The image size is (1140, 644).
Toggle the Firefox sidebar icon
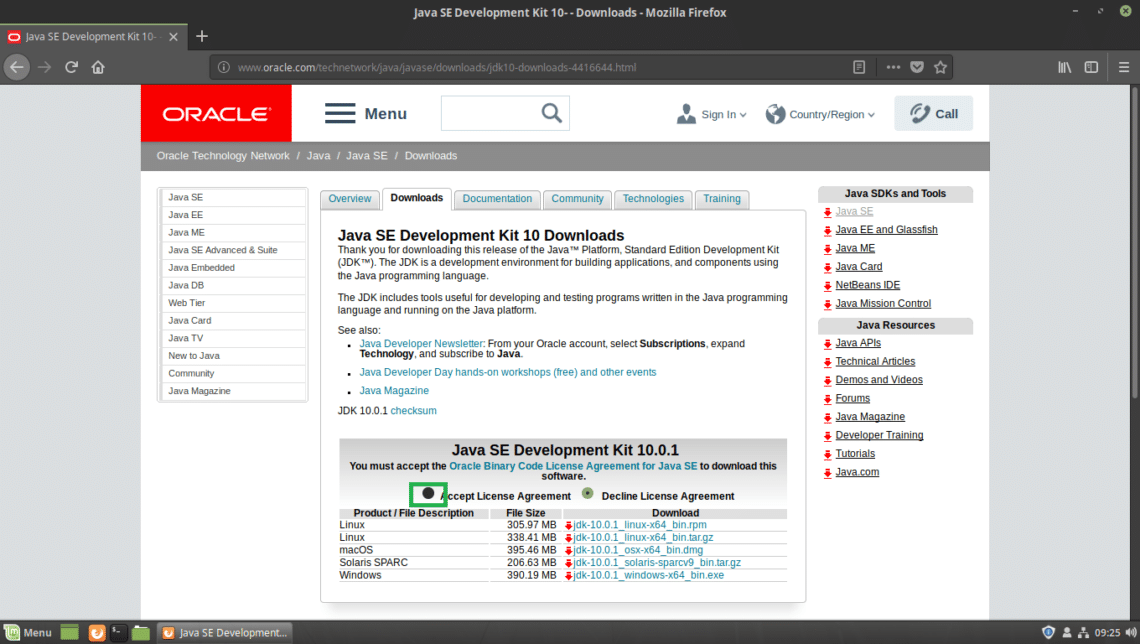pos(1091,68)
